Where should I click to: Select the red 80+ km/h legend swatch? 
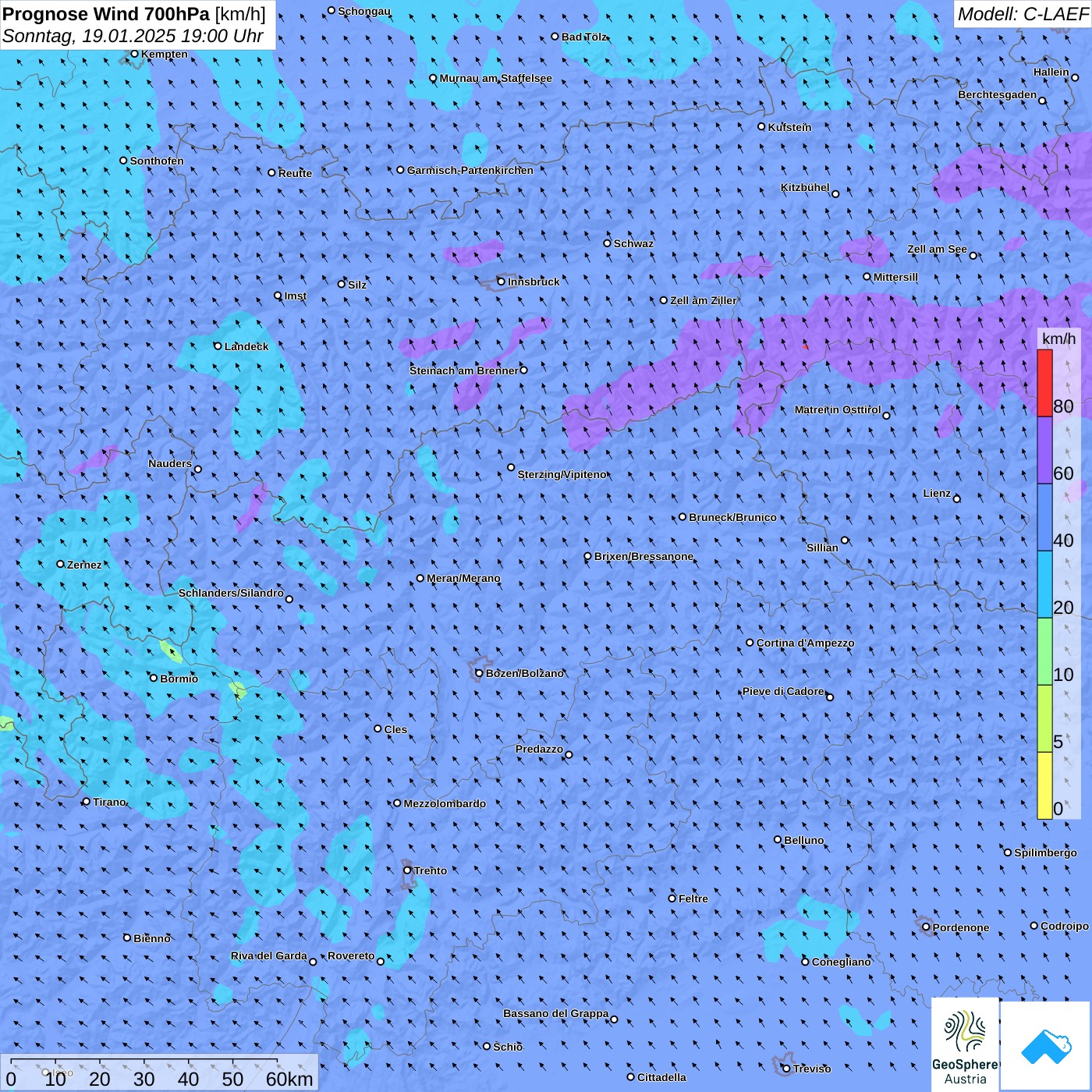pos(1044,383)
